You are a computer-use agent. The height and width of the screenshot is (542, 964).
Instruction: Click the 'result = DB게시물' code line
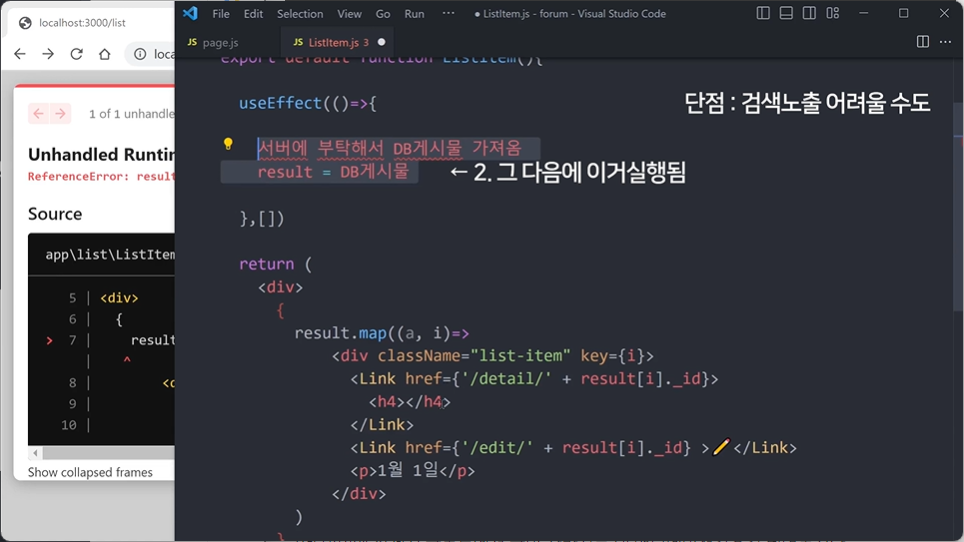(x=333, y=171)
